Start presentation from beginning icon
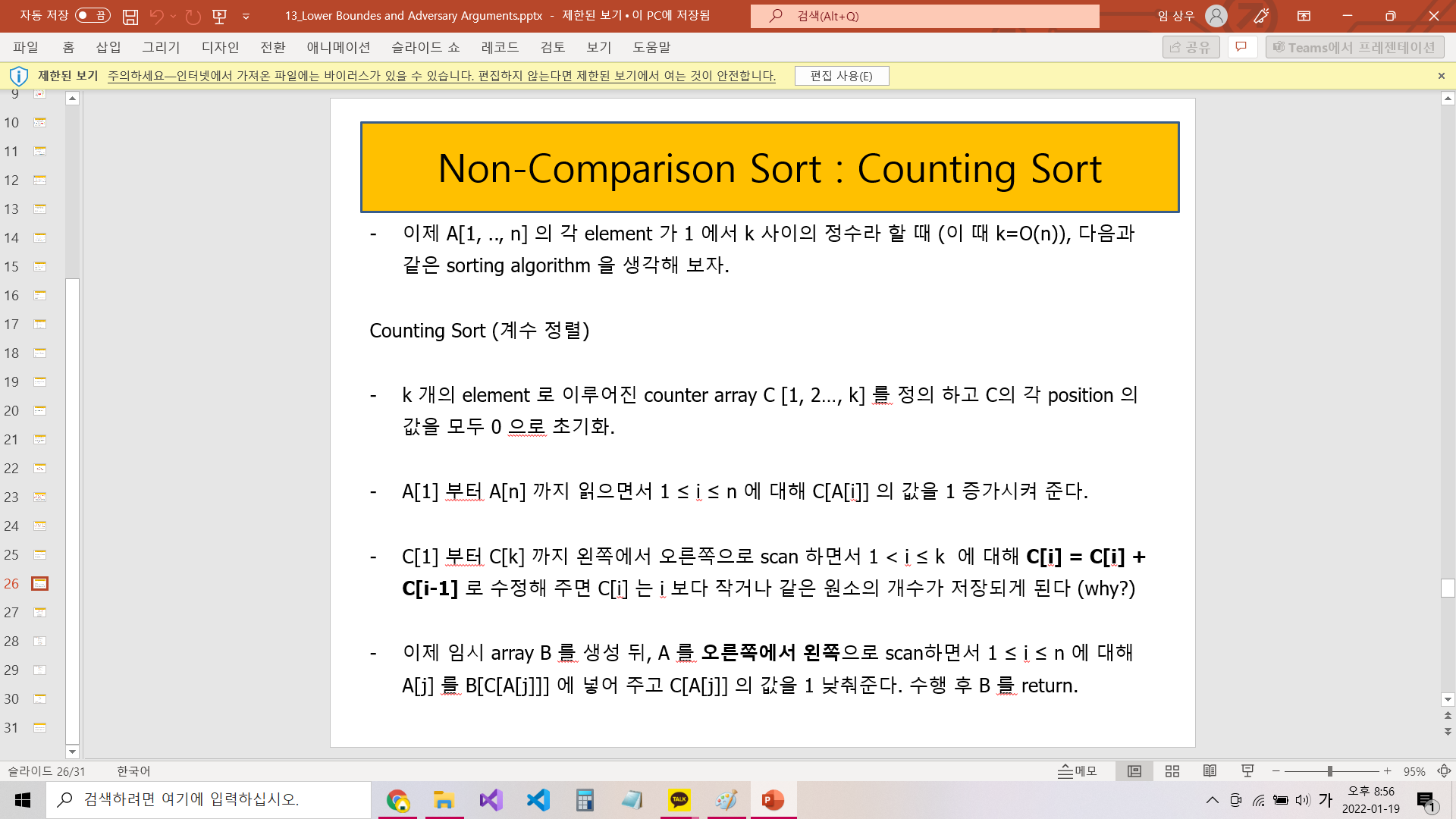Image resolution: width=1456 pixels, height=819 pixels. pyautogui.click(x=220, y=16)
